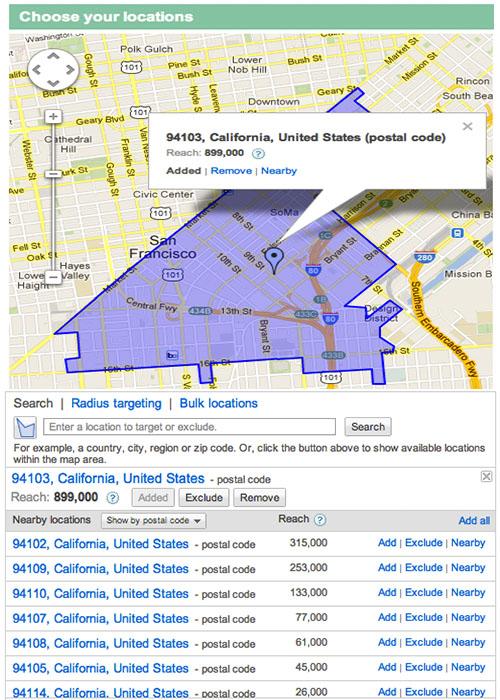The width and height of the screenshot is (500, 700).
Task: Open 94105, California, United States link
Action: pyautogui.click(x=100, y=669)
